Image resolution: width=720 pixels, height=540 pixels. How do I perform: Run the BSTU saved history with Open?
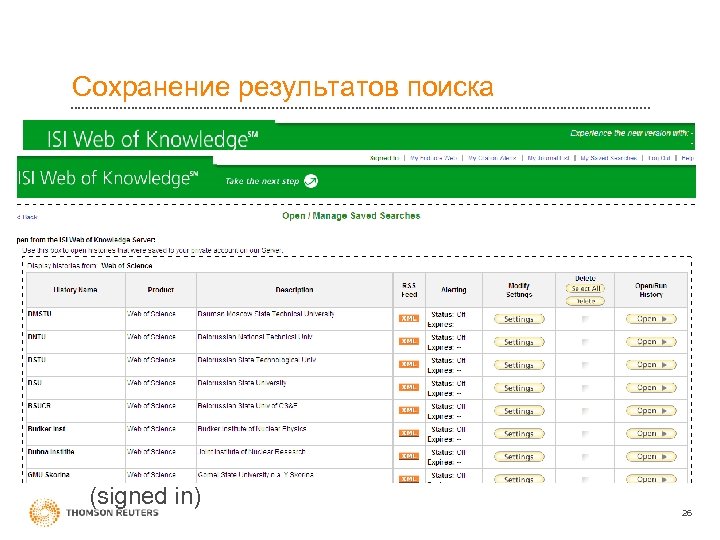pyautogui.click(x=651, y=365)
